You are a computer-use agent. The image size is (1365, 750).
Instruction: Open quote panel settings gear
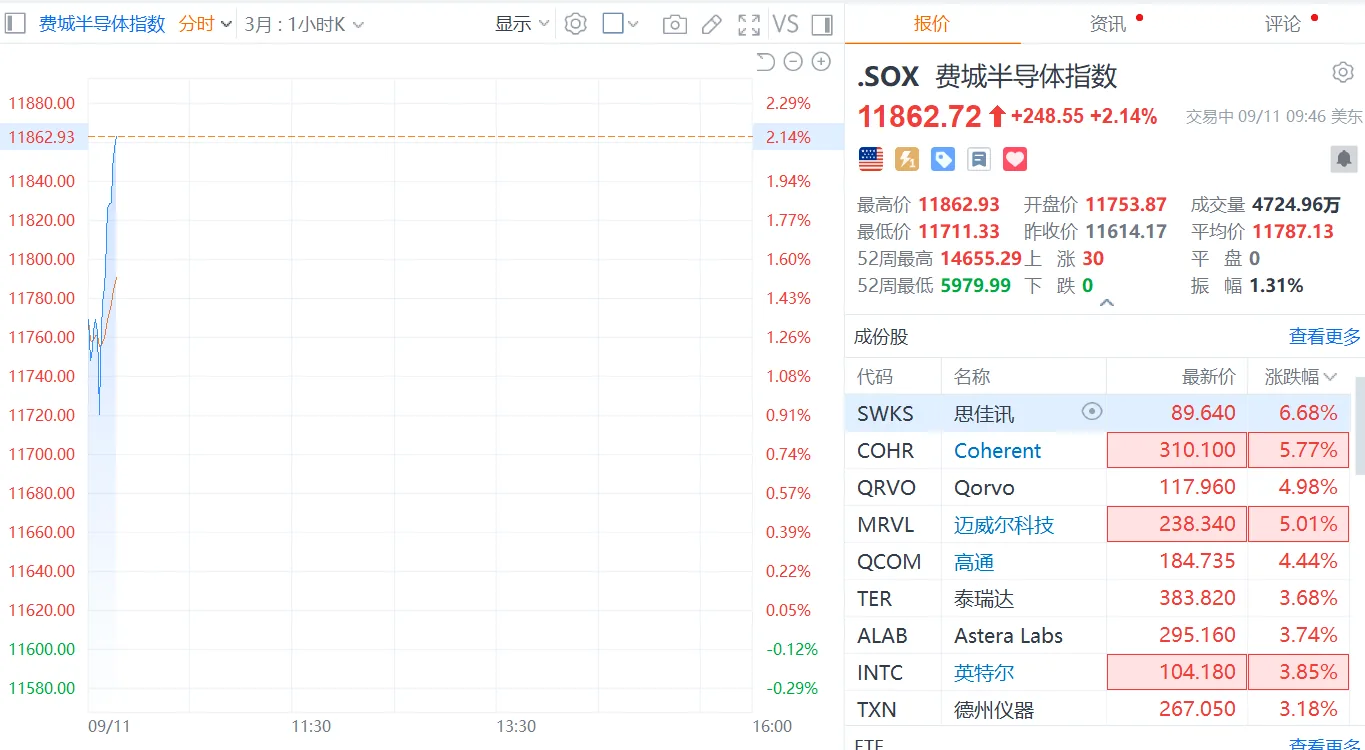(x=1342, y=72)
